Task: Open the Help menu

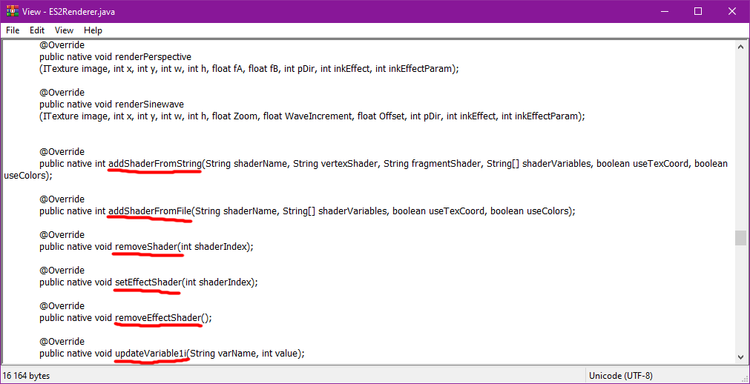Action: pyautogui.click(x=93, y=31)
